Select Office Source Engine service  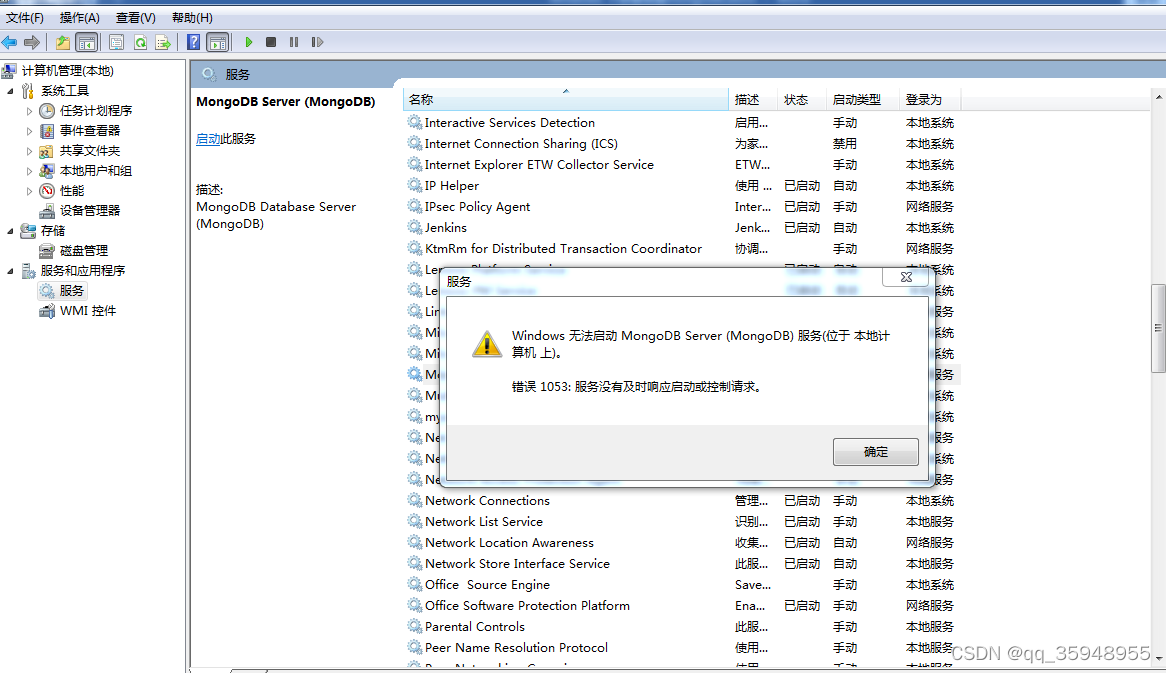[x=681, y=585]
